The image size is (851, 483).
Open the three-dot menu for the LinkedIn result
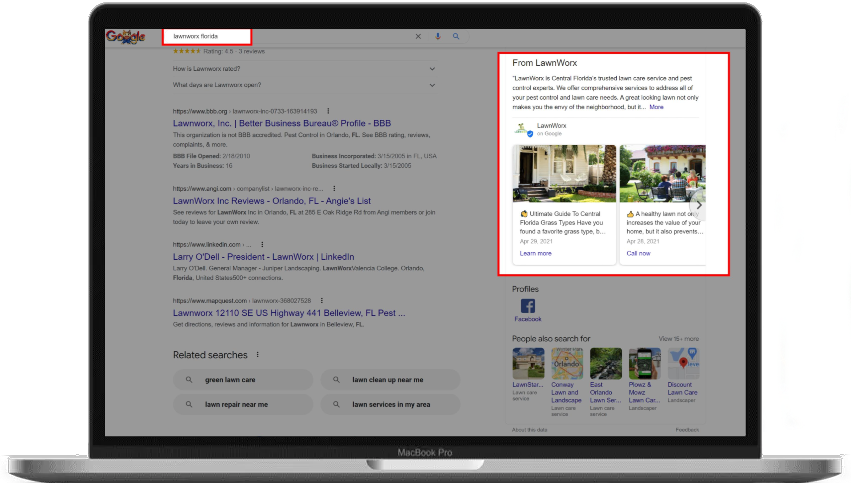pos(262,245)
